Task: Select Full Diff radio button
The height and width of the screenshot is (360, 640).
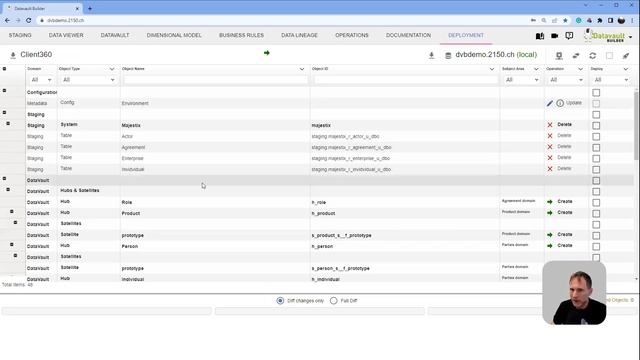Action: 333,301
